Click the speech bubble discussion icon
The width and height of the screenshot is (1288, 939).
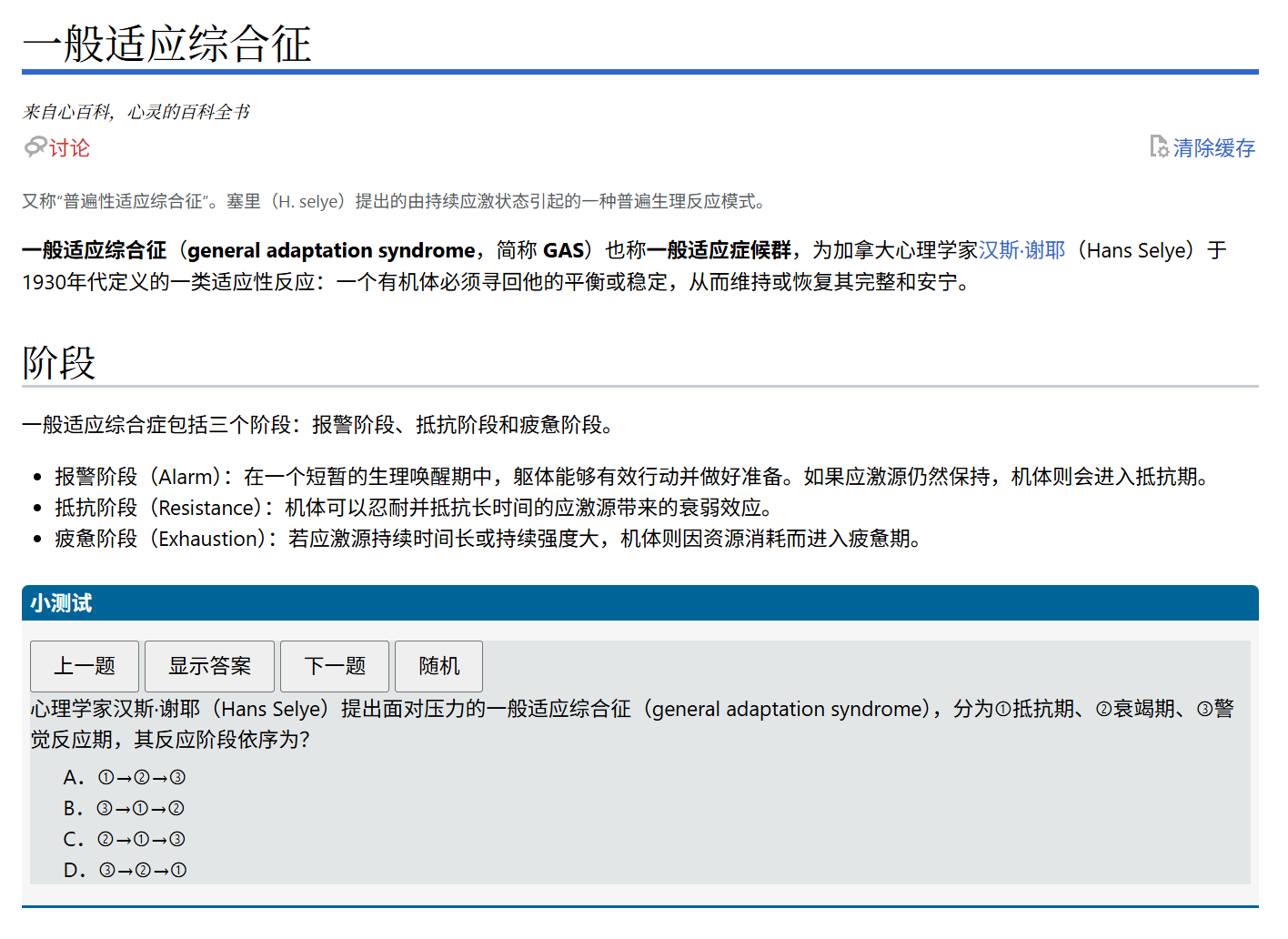click(35, 146)
